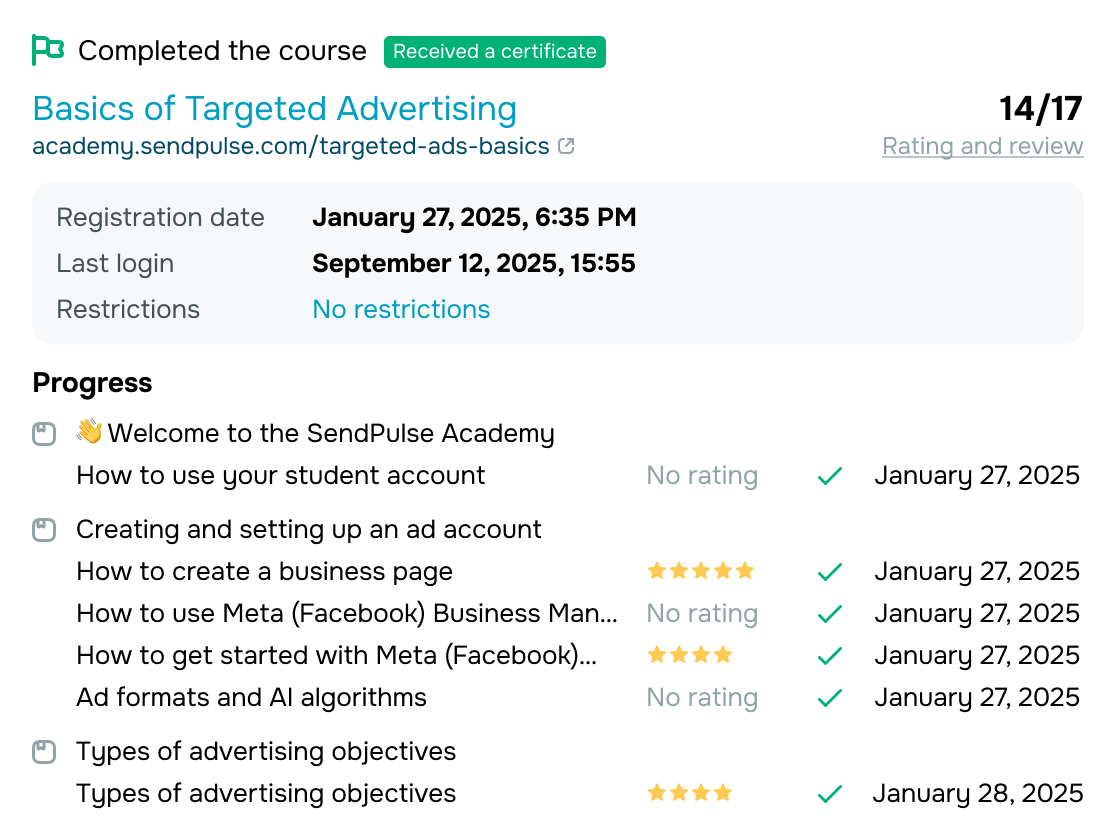Select How to use Meta Business Manager lesson

pyautogui.click(x=347, y=614)
